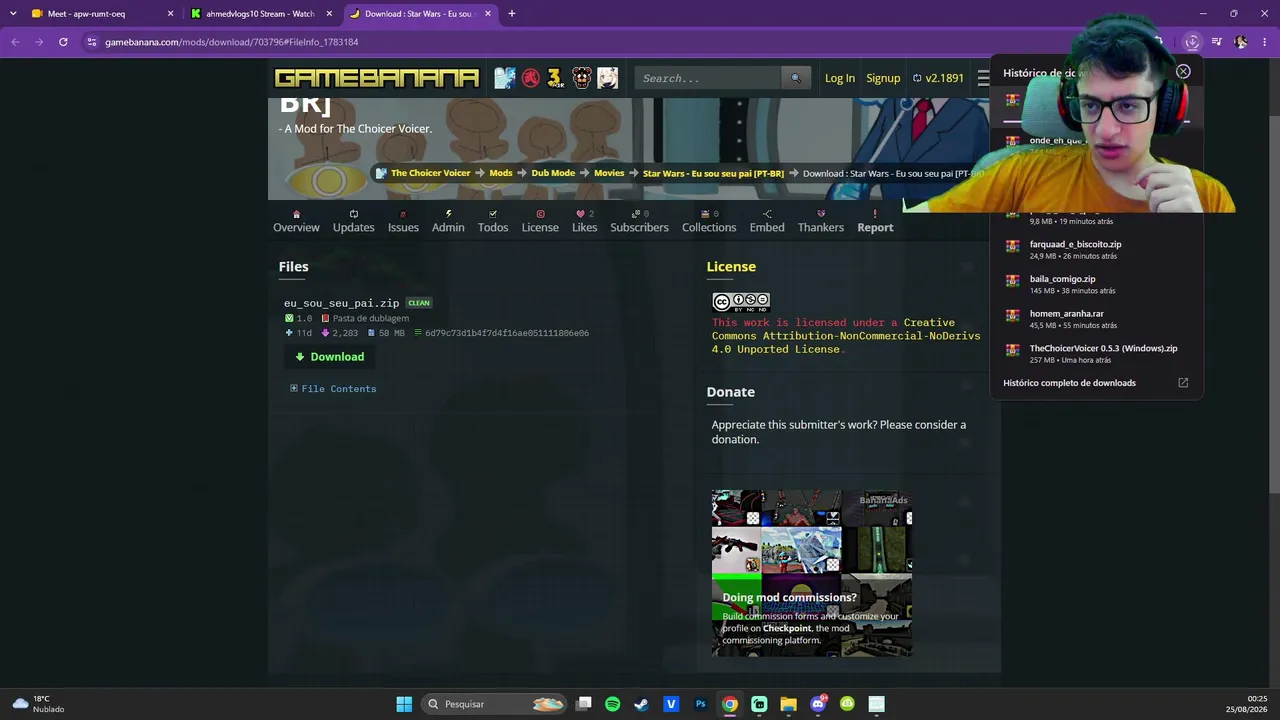
Task: Open the Chrome profile avatar
Action: 1241,42
